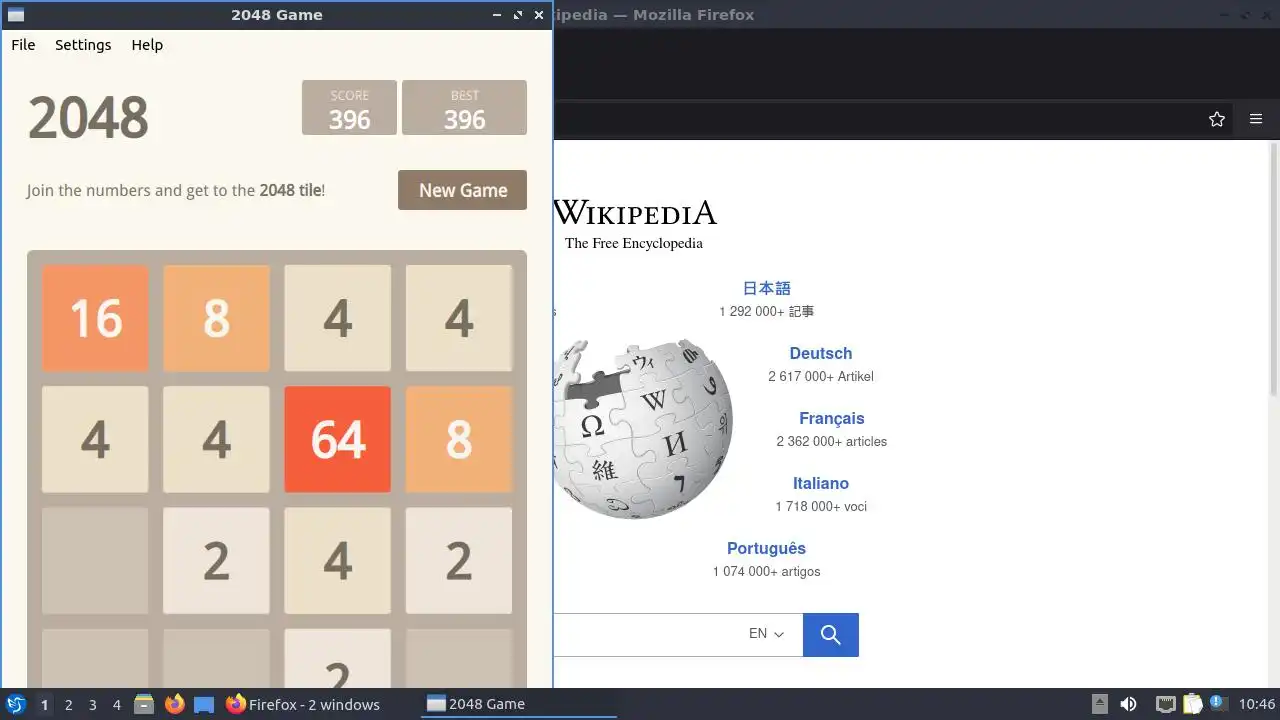1280x720 pixels.
Task: Open the File menu in 2048 Game
Action: coord(23,45)
